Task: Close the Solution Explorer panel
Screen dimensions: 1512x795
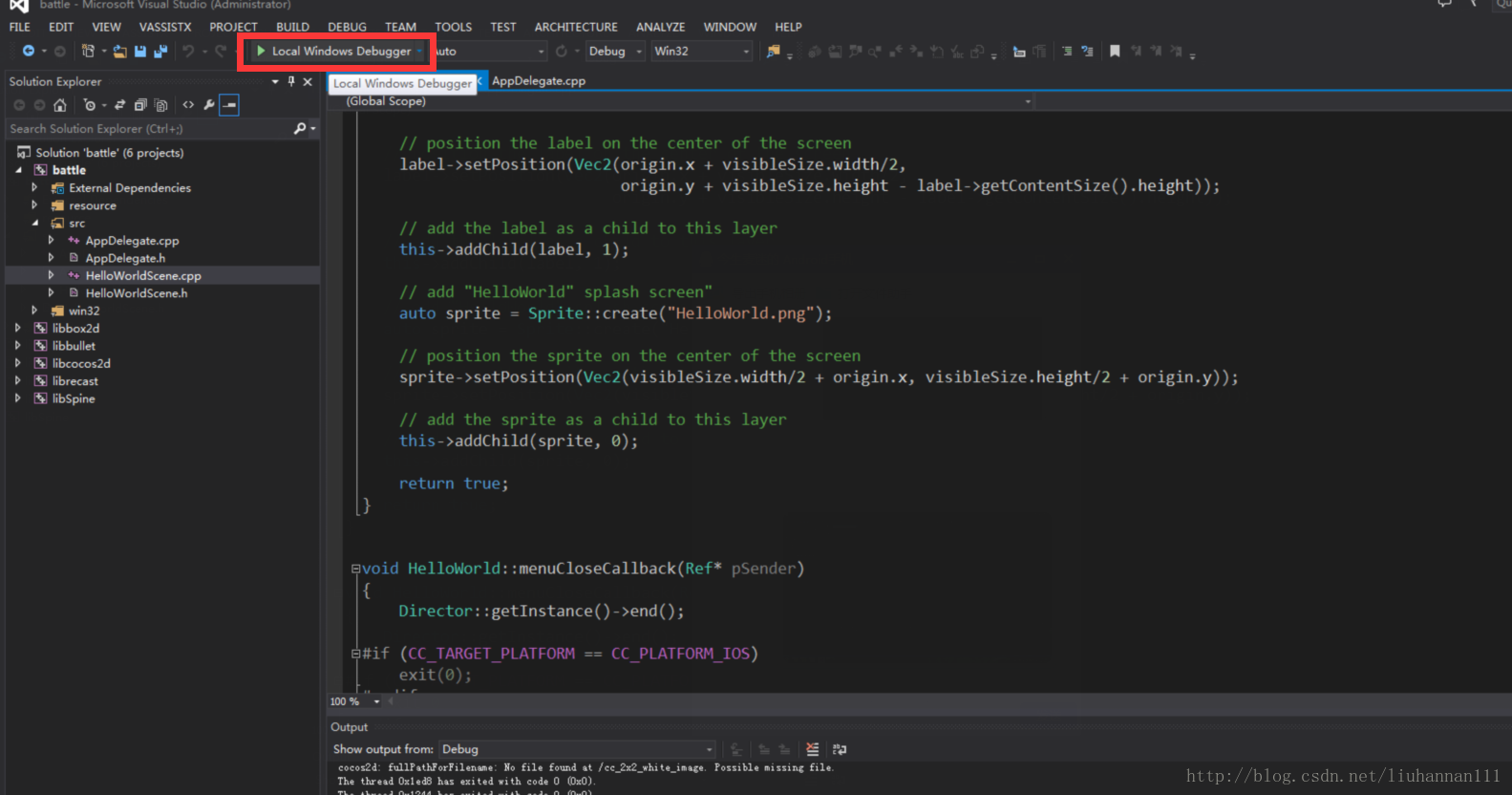Action: (x=308, y=81)
